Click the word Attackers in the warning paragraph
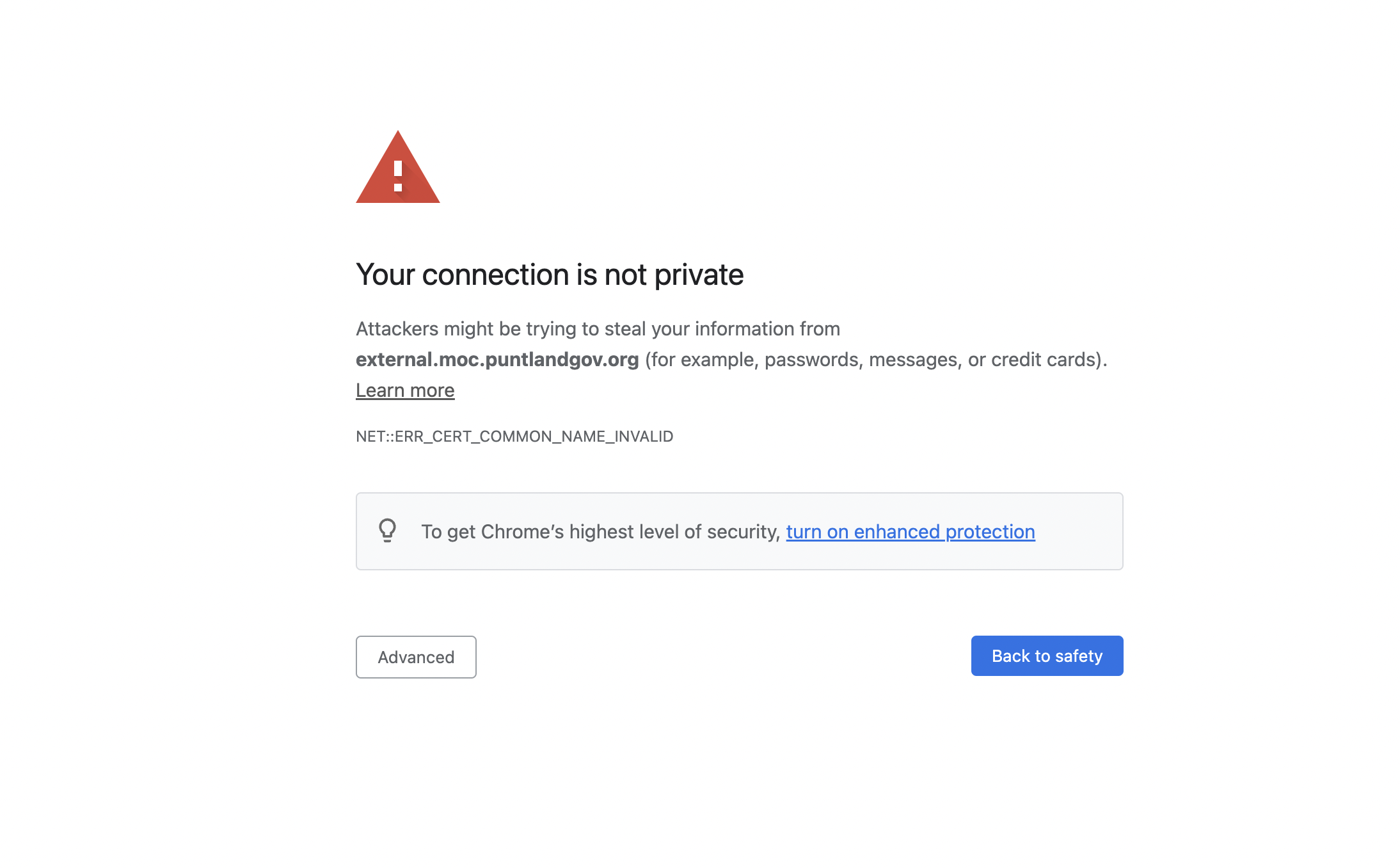 click(x=397, y=328)
